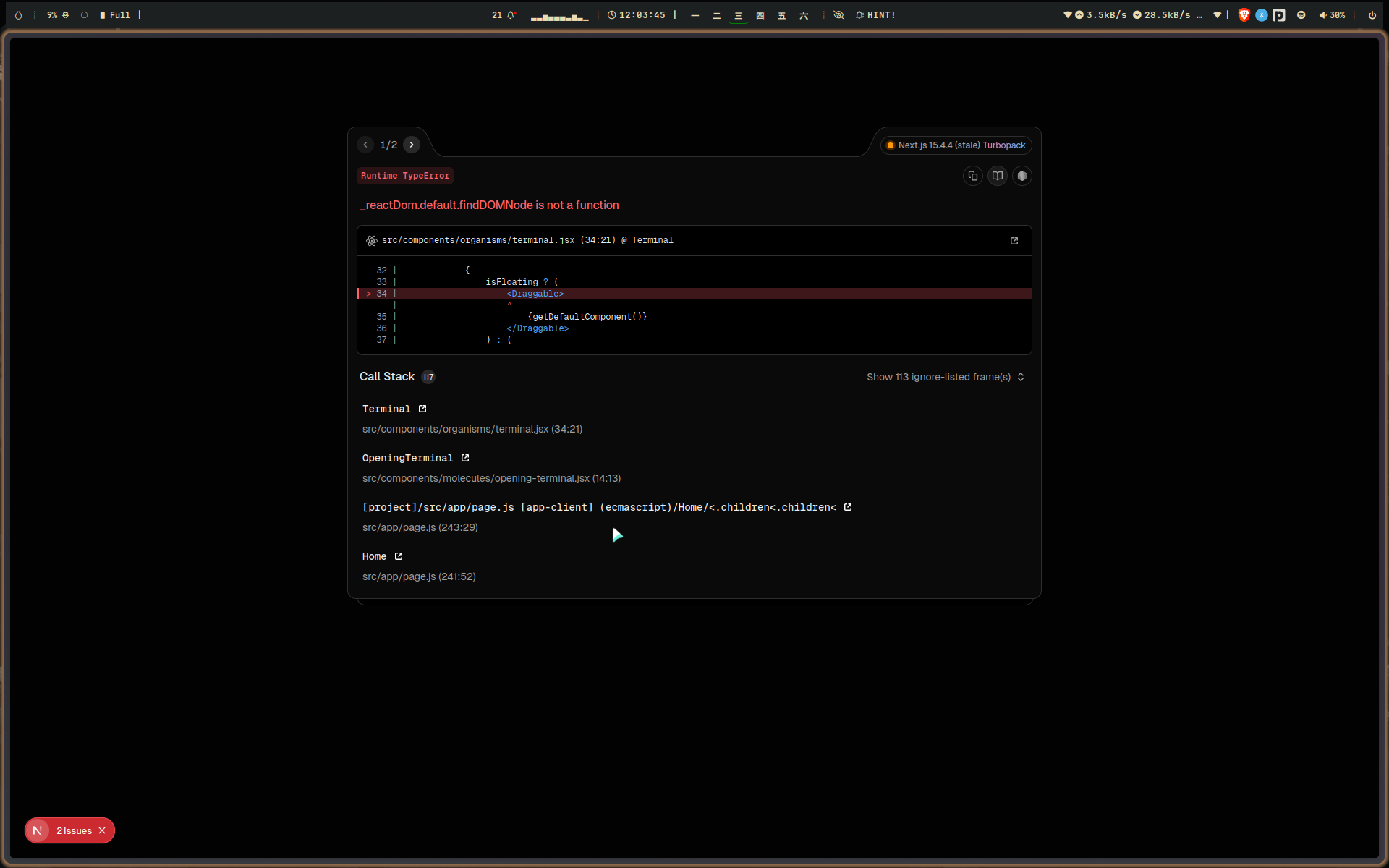Open Terminal frame in editor icon
Image resolution: width=1389 pixels, height=868 pixels.
[422, 409]
